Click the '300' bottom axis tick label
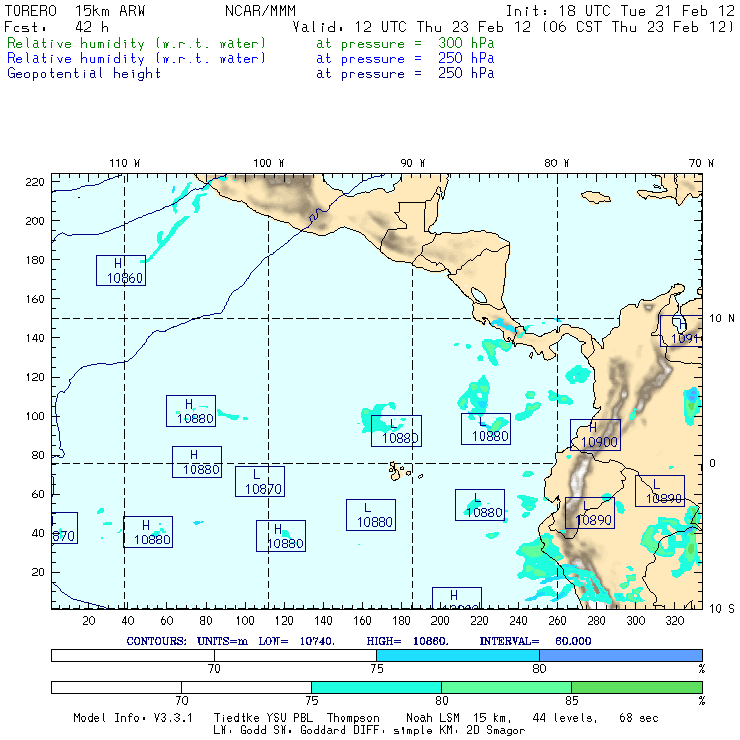 pyautogui.click(x=635, y=621)
